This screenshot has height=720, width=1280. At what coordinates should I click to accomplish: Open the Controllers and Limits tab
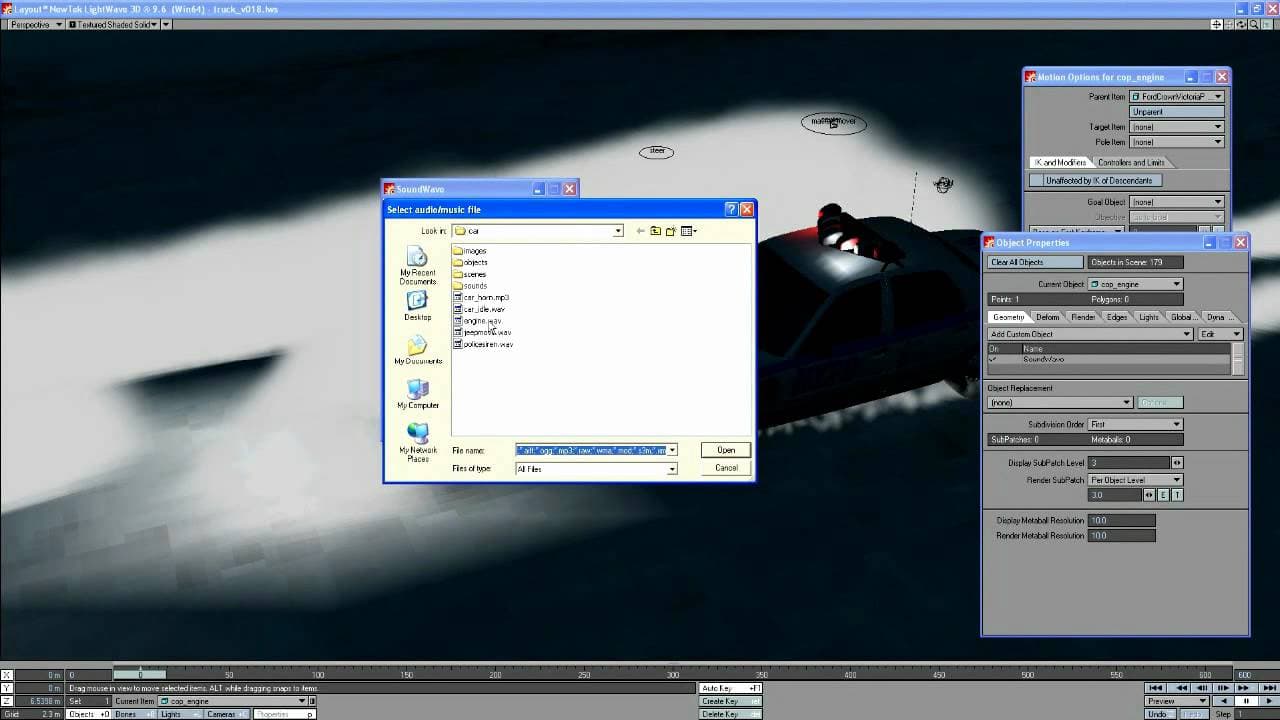pos(1131,162)
